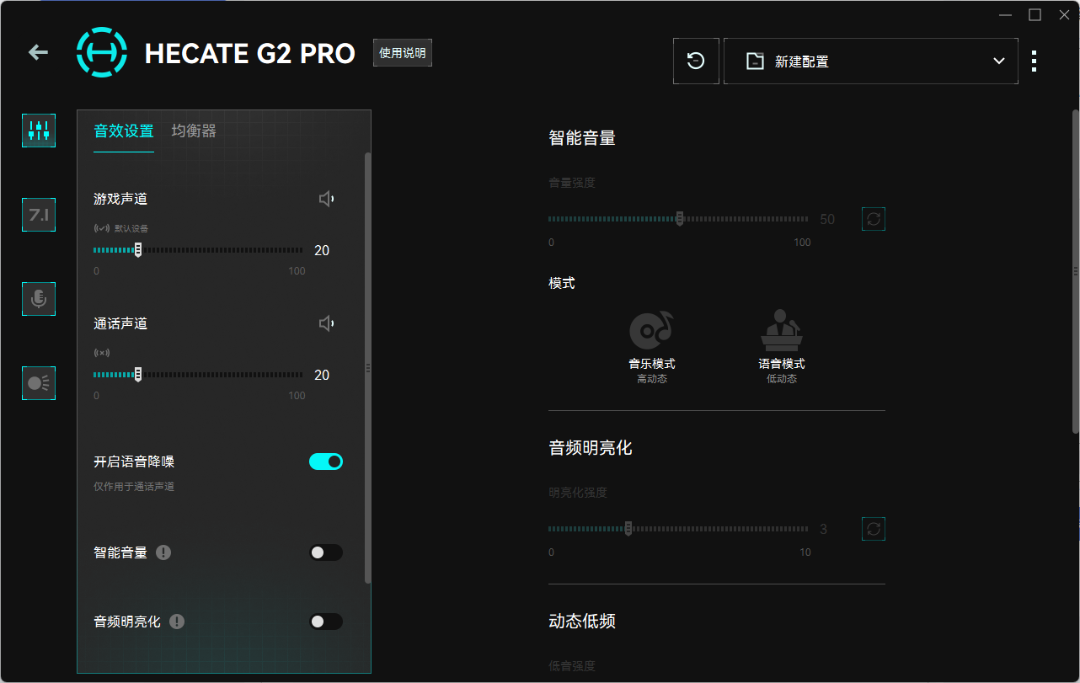This screenshot has height=683, width=1080.
Task: Open the three-dot more options menu
Action: [1034, 61]
